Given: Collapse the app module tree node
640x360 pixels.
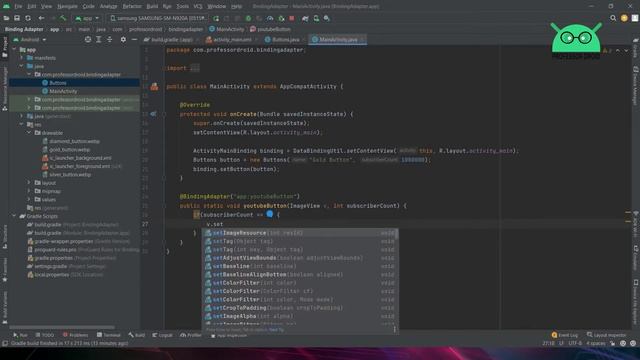Looking at the screenshot, I should [x=14, y=50].
